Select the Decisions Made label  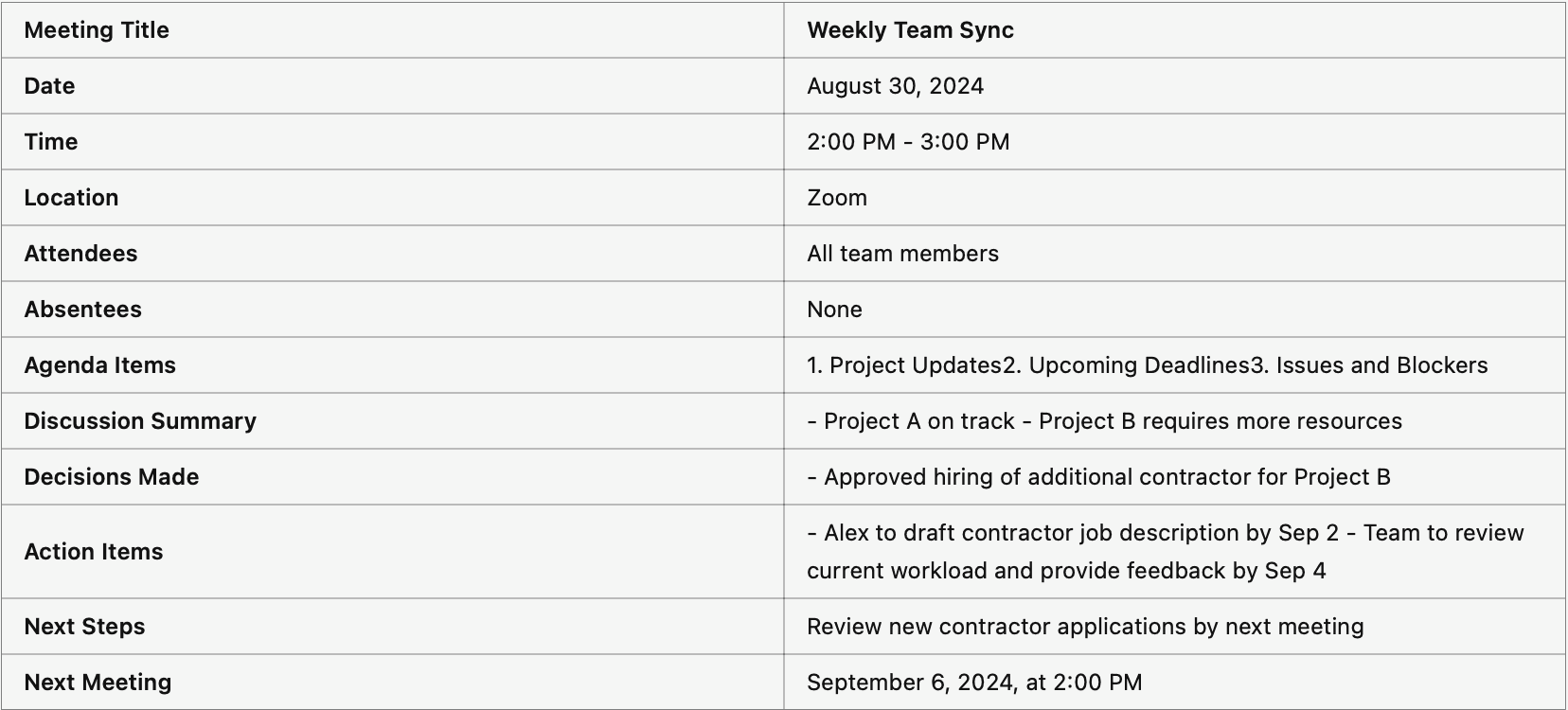tap(112, 477)
